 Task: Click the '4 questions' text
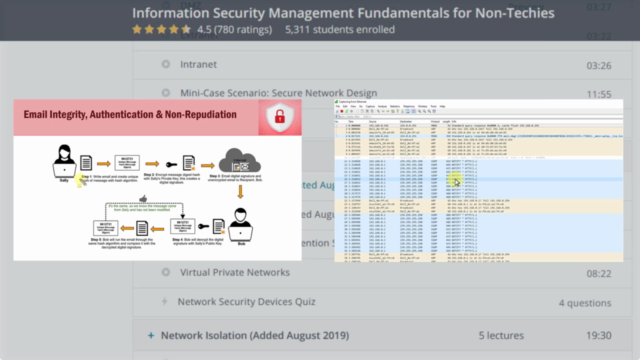point(585,303)
